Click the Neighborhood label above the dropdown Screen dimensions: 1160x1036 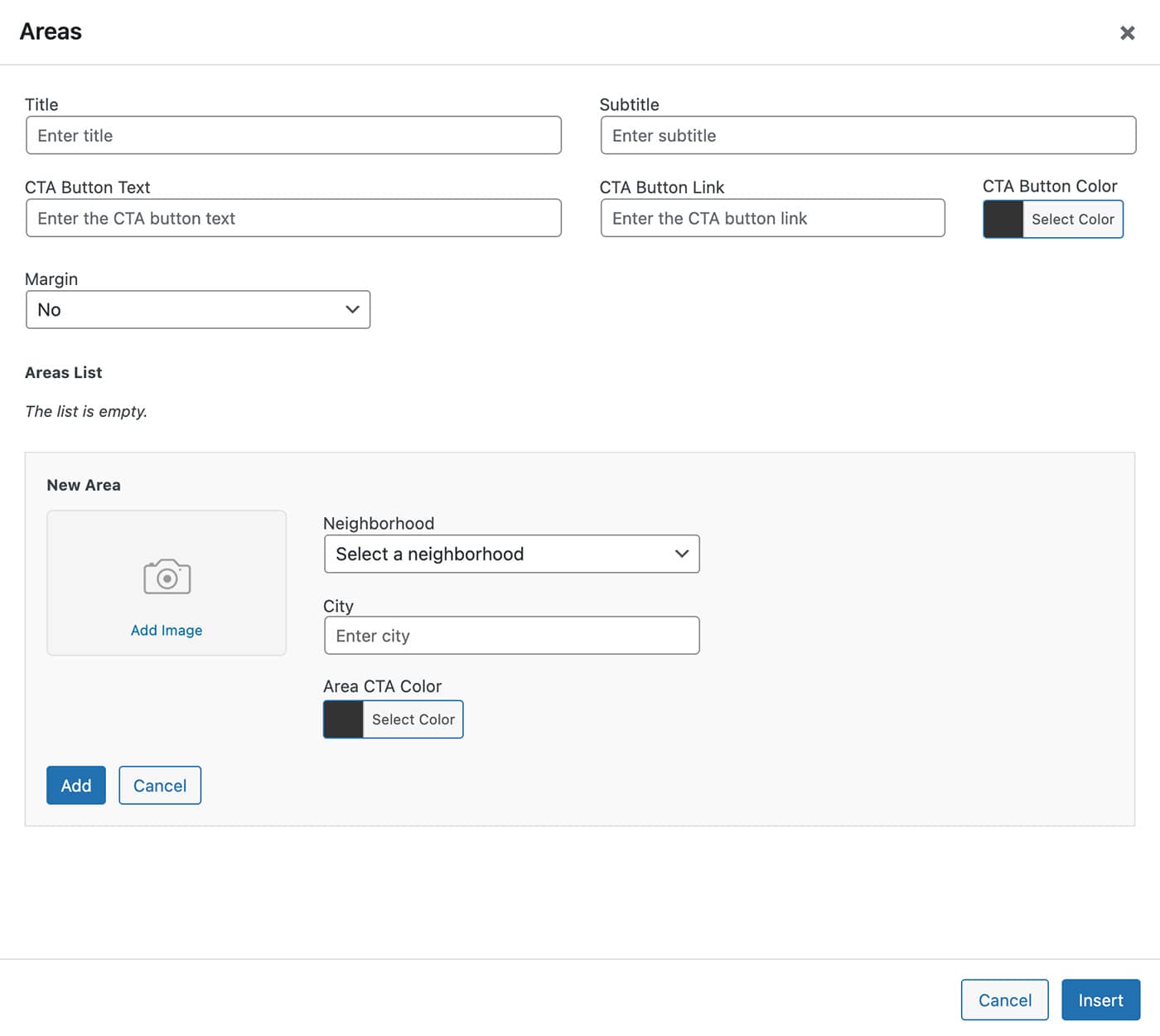click(x=379, y=524)
